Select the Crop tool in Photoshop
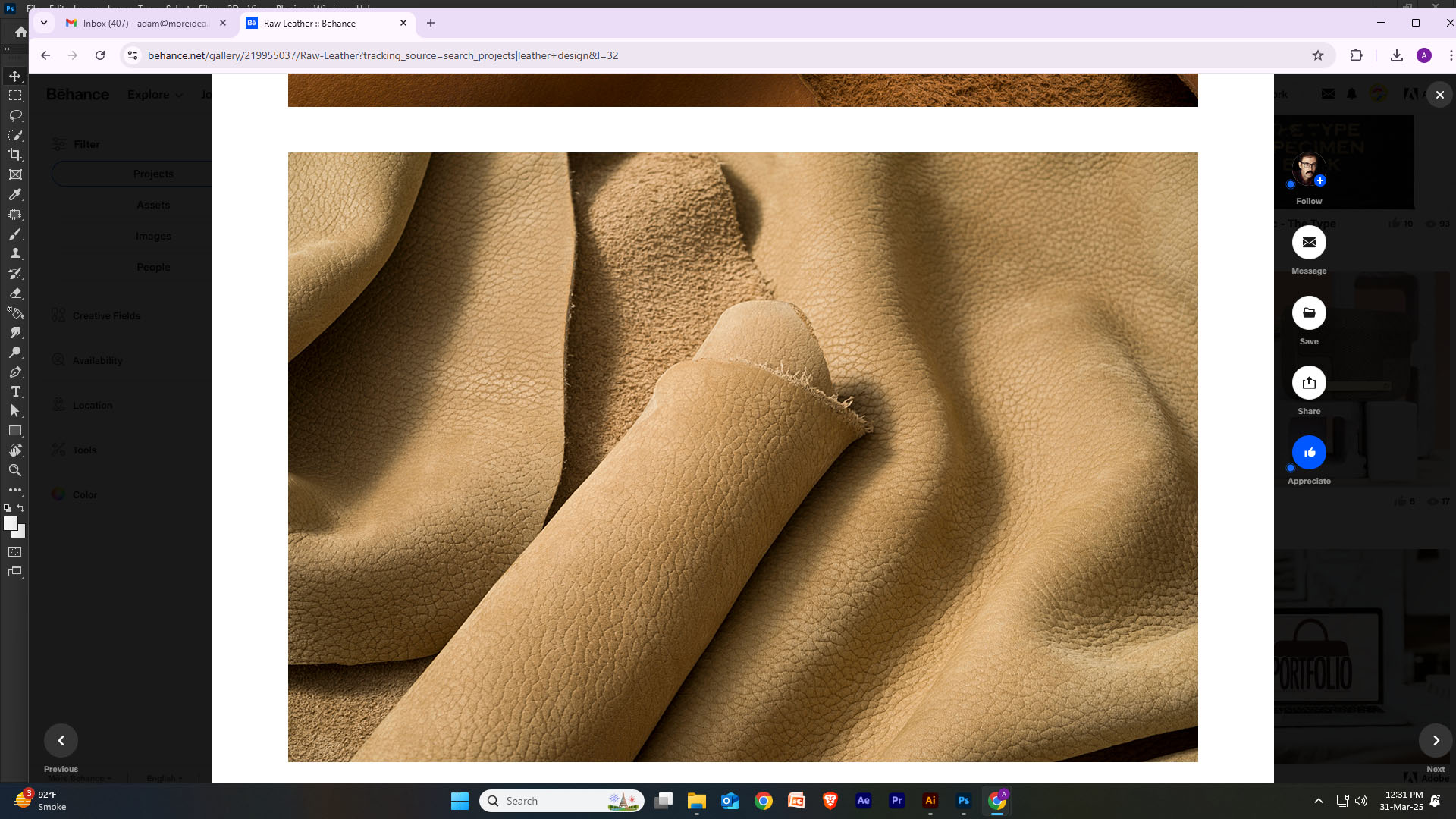Viewport: 1456px width, 819px height. 15,155
